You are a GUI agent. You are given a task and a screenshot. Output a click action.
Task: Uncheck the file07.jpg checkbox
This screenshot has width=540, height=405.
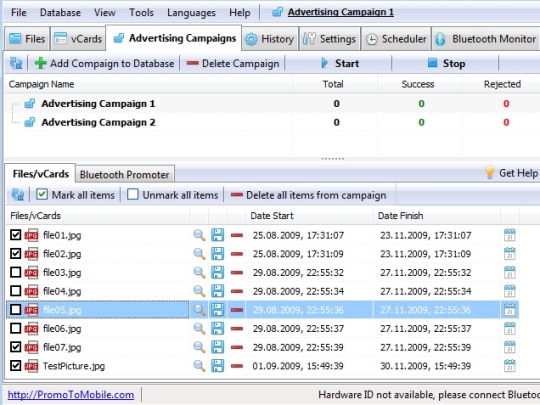pos(15,347)
